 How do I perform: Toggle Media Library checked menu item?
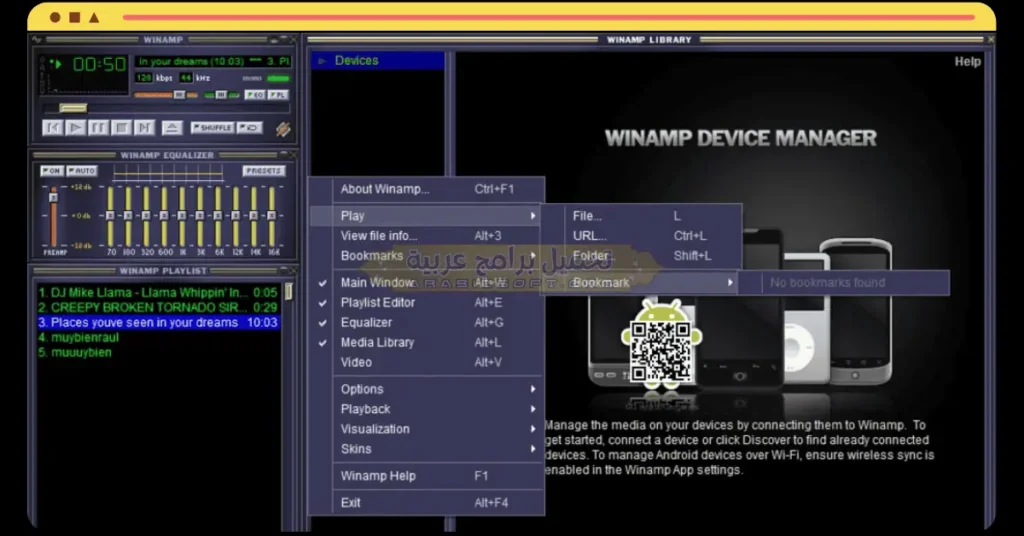(x=426, y=343)
